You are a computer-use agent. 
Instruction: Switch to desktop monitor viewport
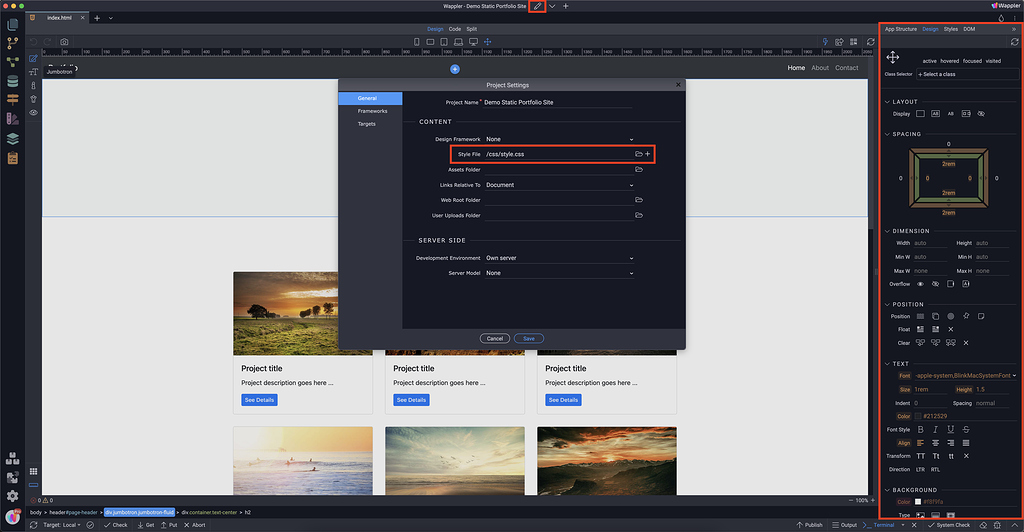point(473,42)
